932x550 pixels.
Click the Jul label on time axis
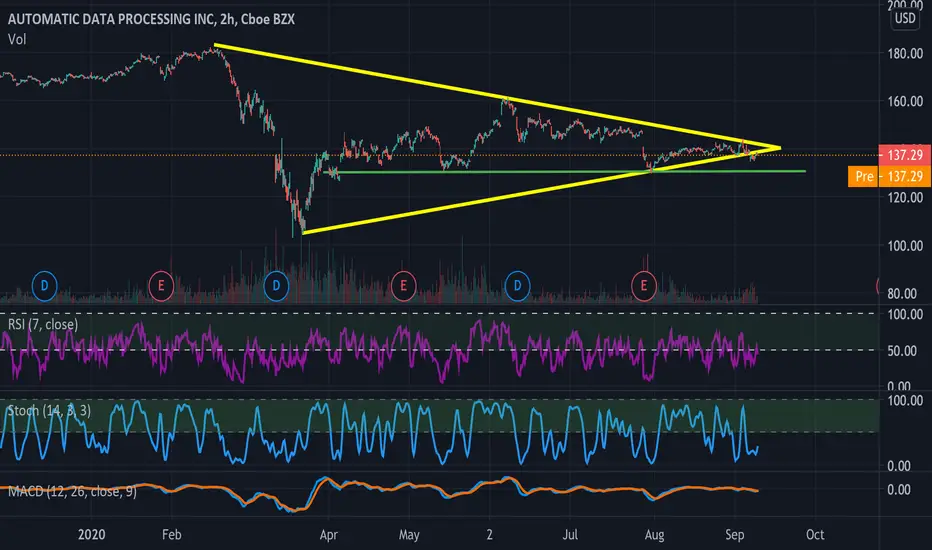pos(570,535)
